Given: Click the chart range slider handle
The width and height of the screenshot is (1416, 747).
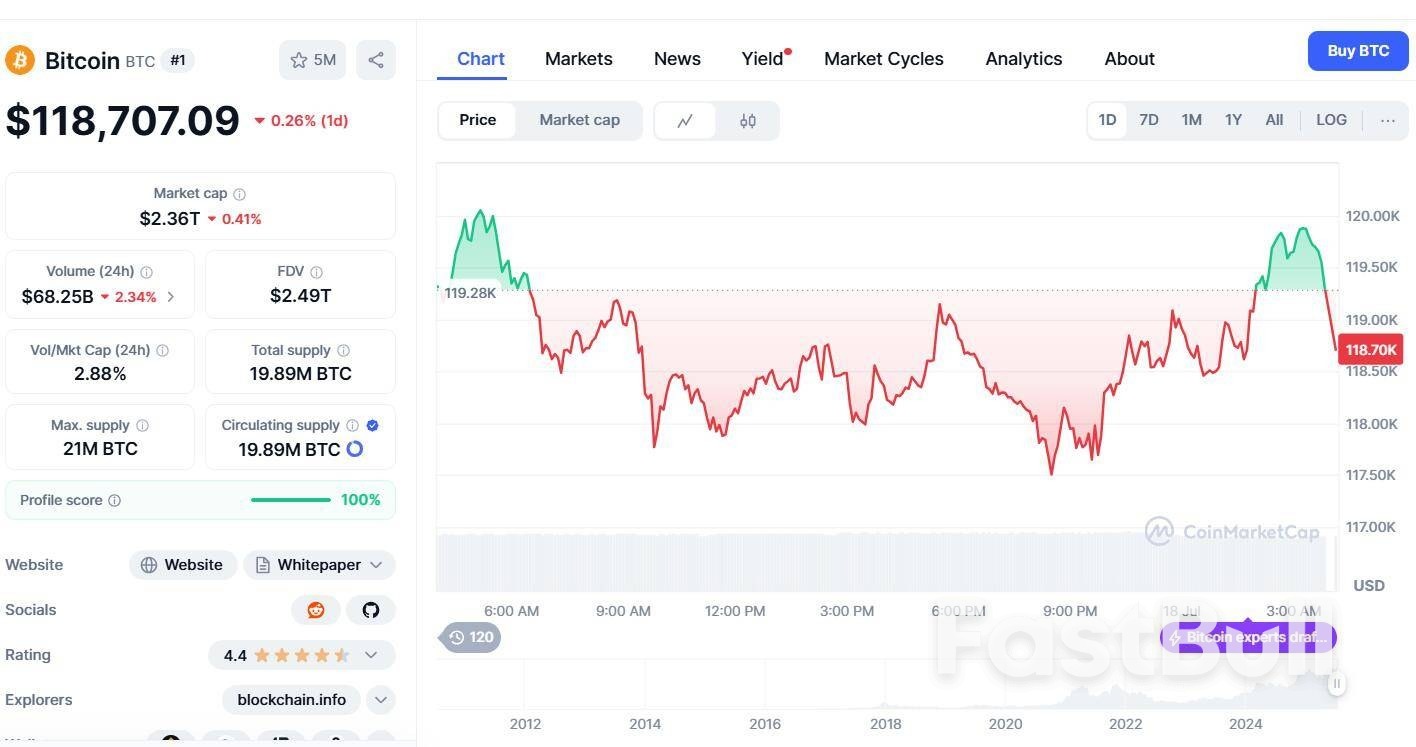Looking at the screenshot, I should tap(1336, 684).
